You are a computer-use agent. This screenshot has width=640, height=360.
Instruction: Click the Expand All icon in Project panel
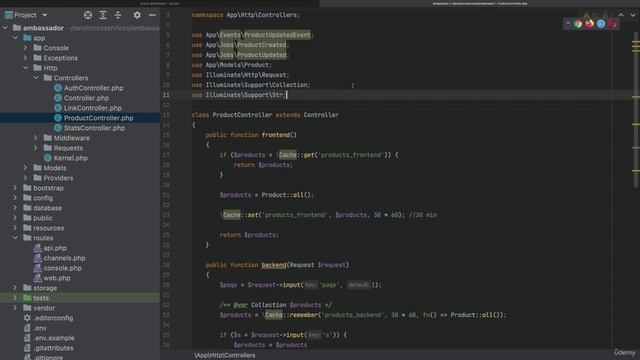(x=103, y=15)
